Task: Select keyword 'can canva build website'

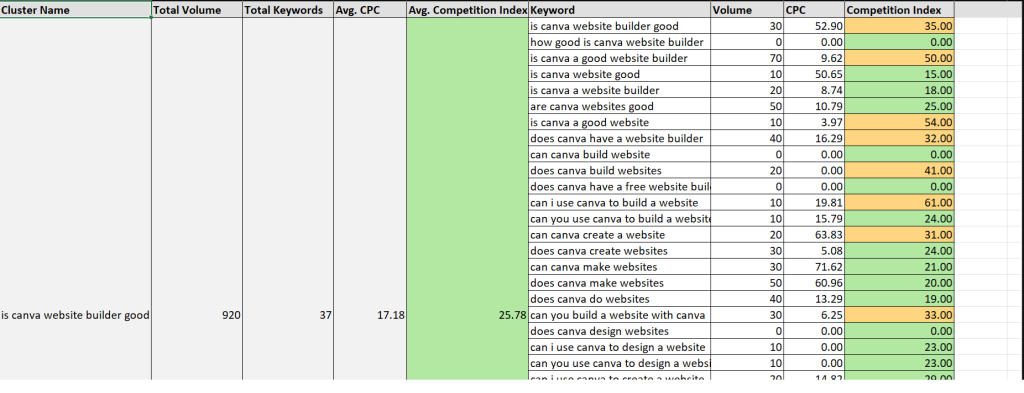Action: (x=619, y=155)
